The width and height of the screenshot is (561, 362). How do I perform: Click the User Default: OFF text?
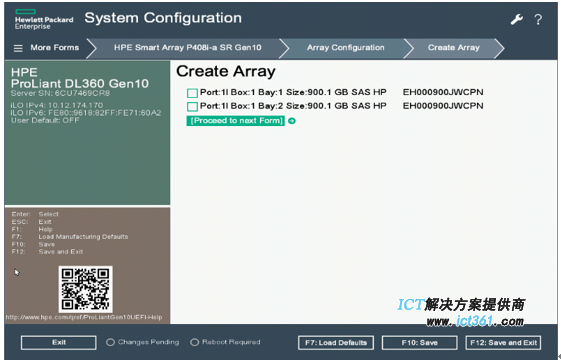45,120
